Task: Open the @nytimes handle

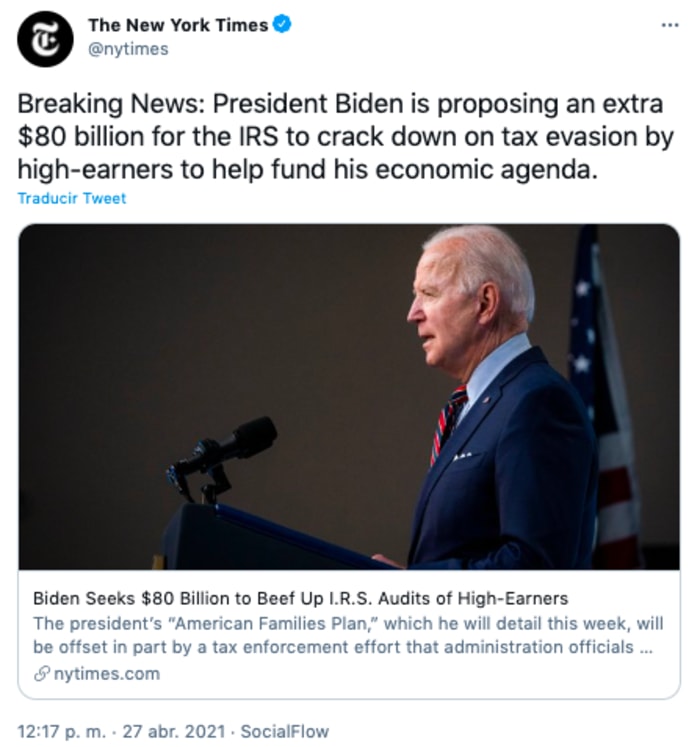Action: point(128,49)
